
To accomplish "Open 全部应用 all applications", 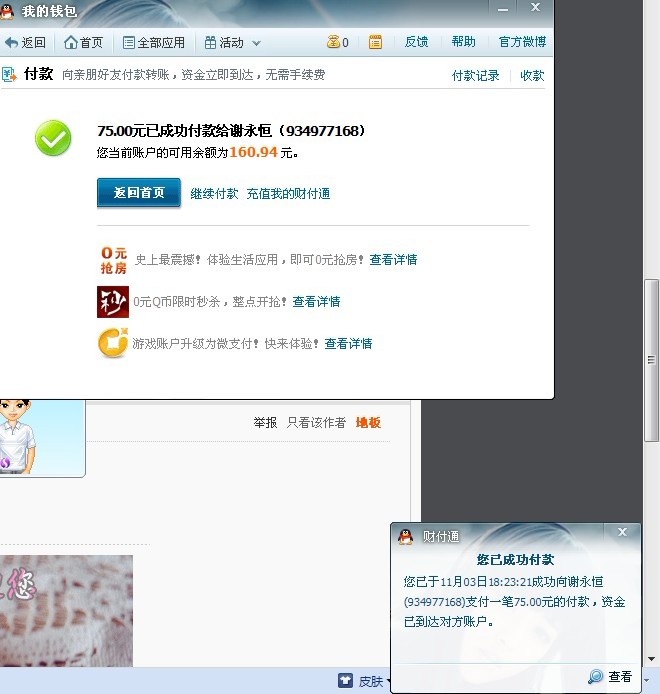I will (154, 42).
